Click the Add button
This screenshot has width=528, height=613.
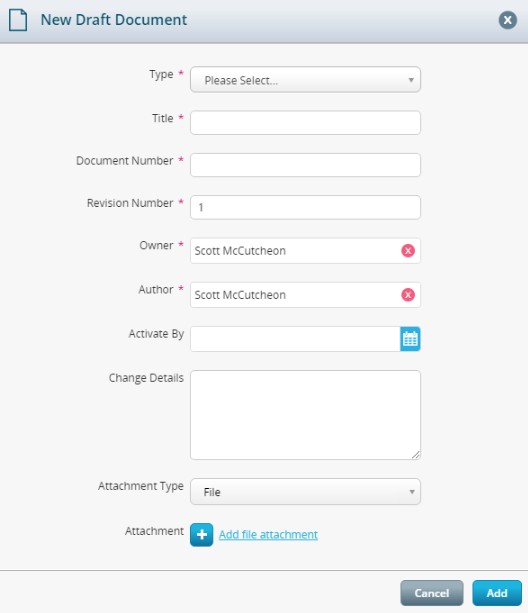click(x=497, y=593)
